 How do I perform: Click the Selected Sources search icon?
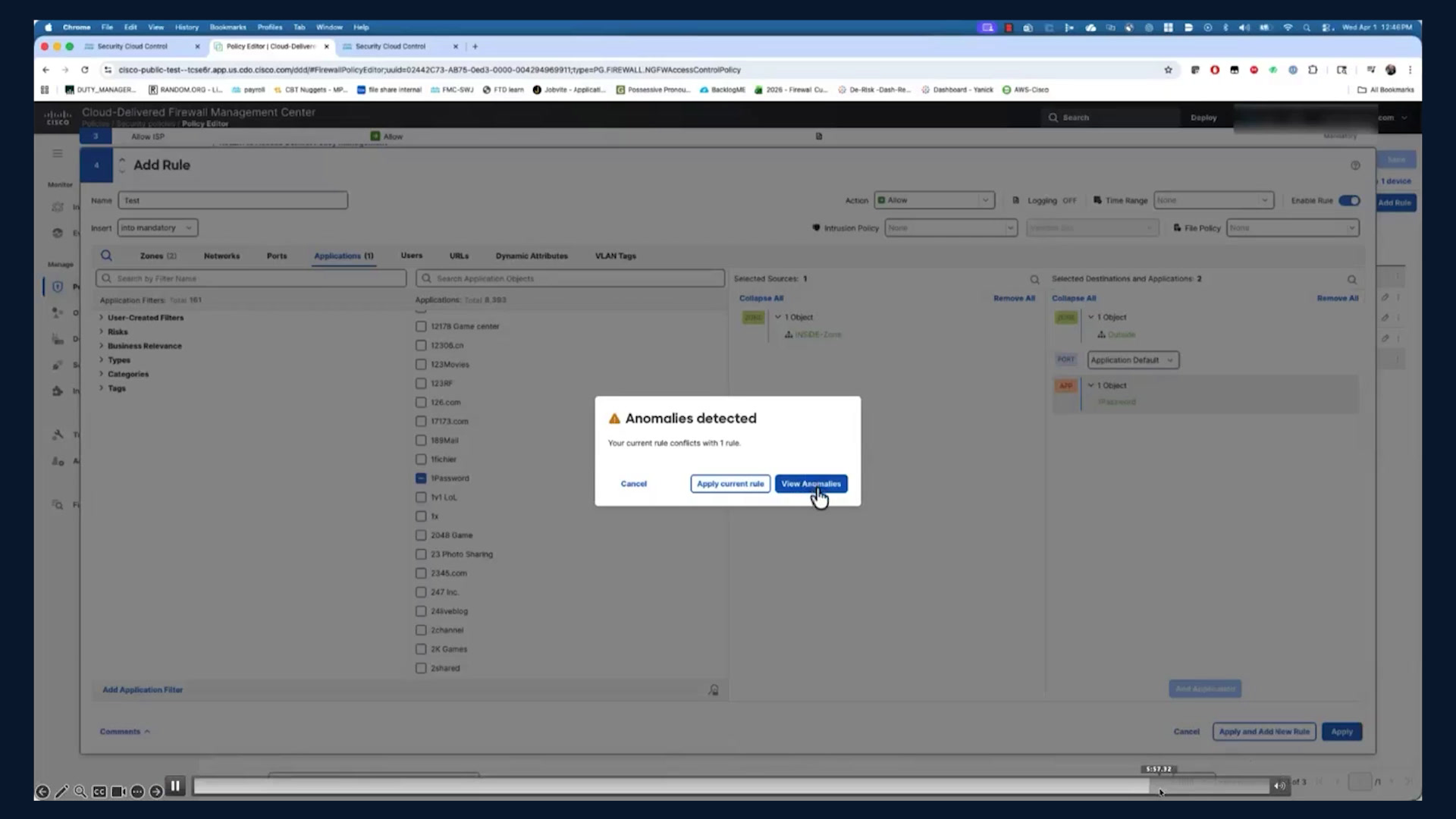(1034, 280)
